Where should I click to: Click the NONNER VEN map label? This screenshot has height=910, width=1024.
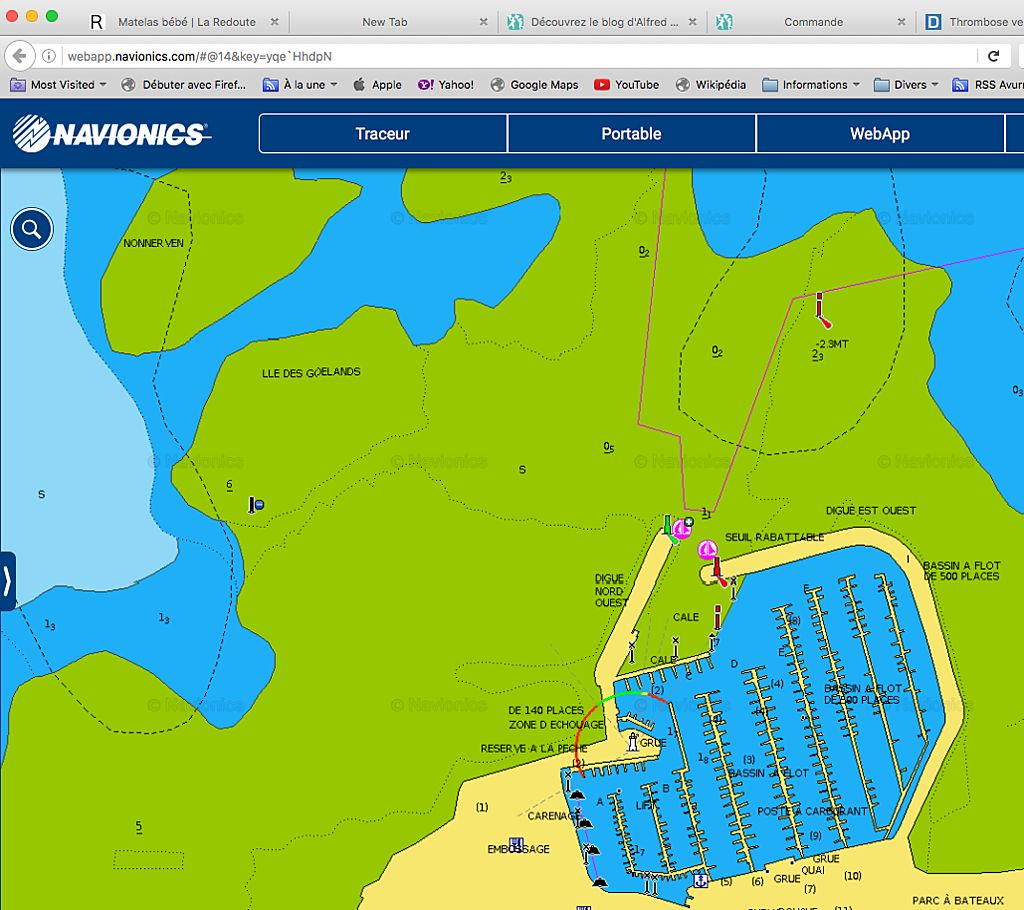click(x=153, y=243)
